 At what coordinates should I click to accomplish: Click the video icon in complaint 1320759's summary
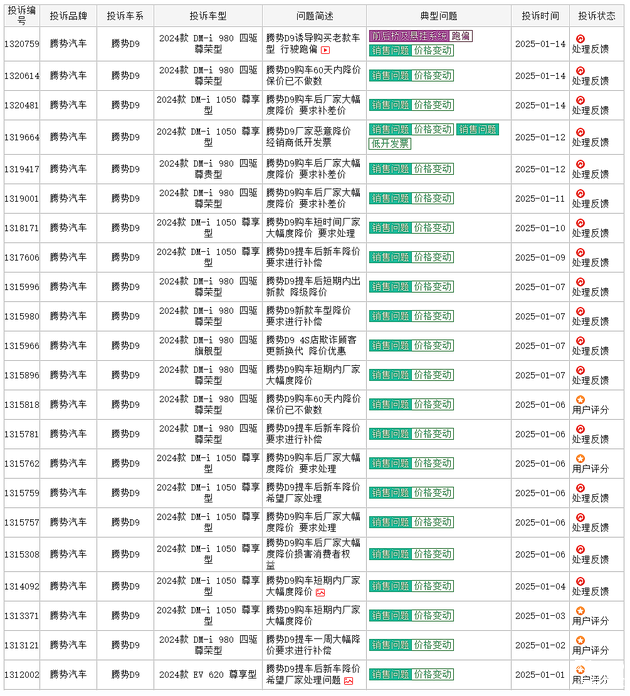pyautogui.click(x=325, y=49)
